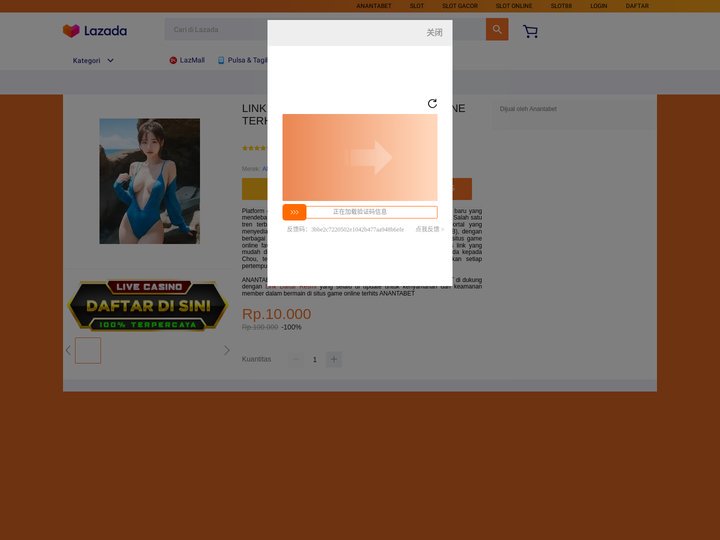Screen dimensions: 720x540
Task: Click the captcha arrow image
Action: pyautogui.click(x=360, y=158)
